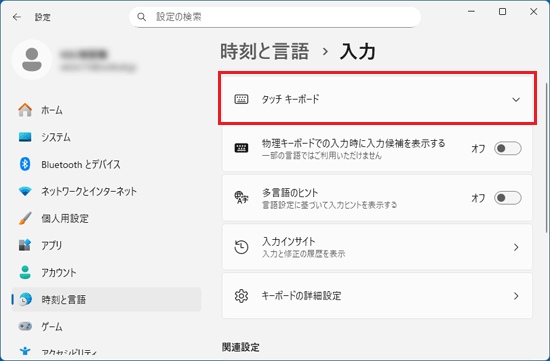Click the Bluetooth icon in sidebar

[25, 164]
